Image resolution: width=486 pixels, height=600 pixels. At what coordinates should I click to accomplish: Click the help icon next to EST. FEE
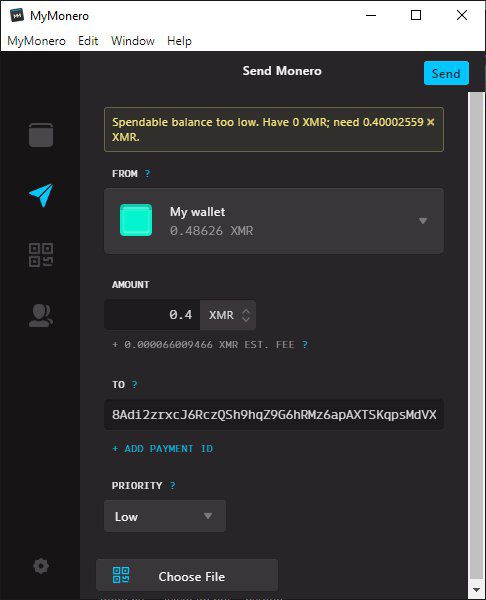pyautogui.click(x=305, y=345)
